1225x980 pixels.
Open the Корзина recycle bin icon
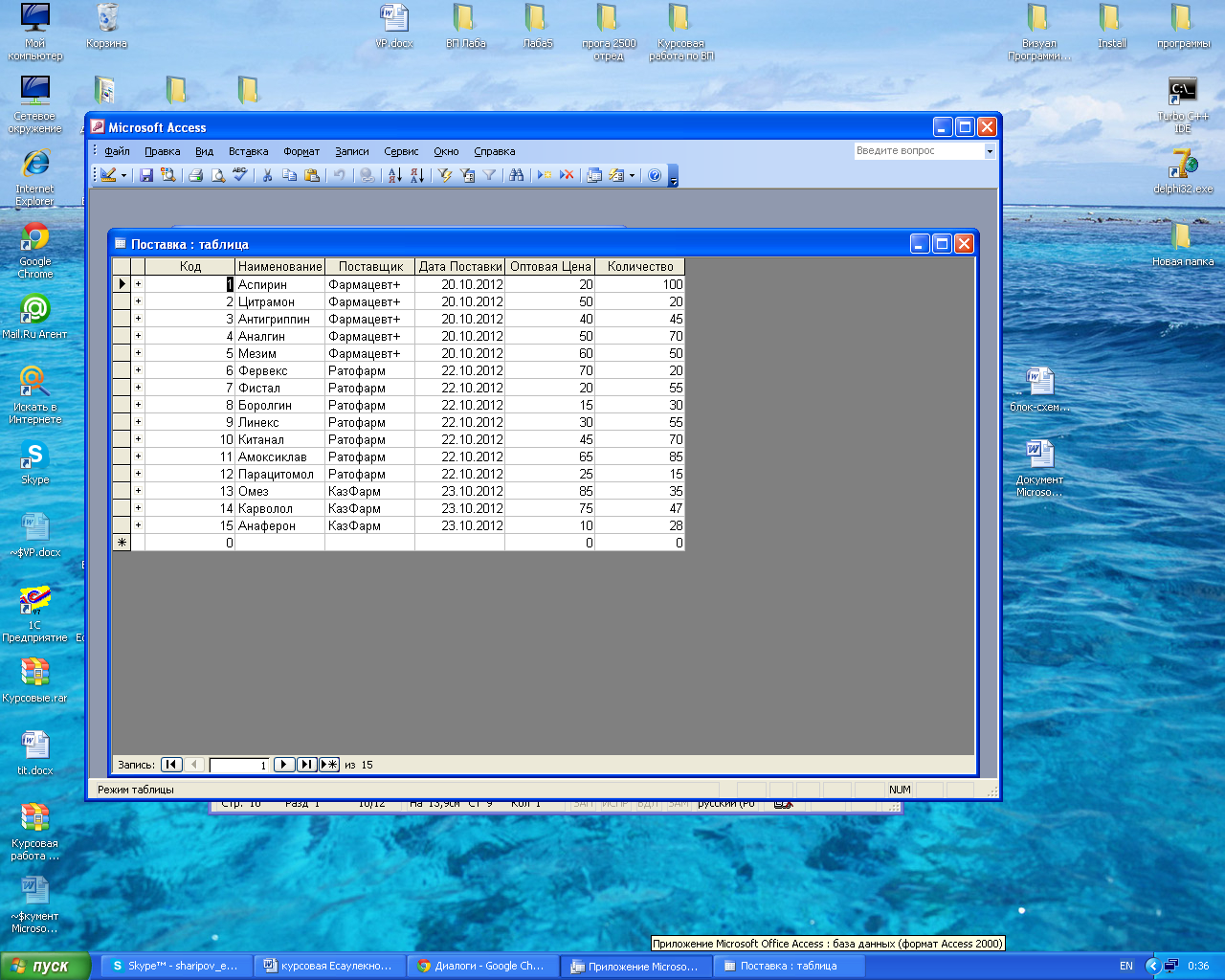click(107, 26)
